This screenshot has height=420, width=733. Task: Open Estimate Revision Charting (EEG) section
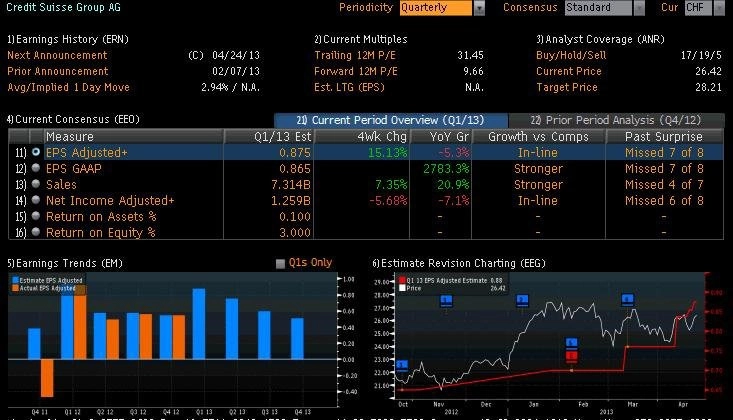click(x=459, y=263)
